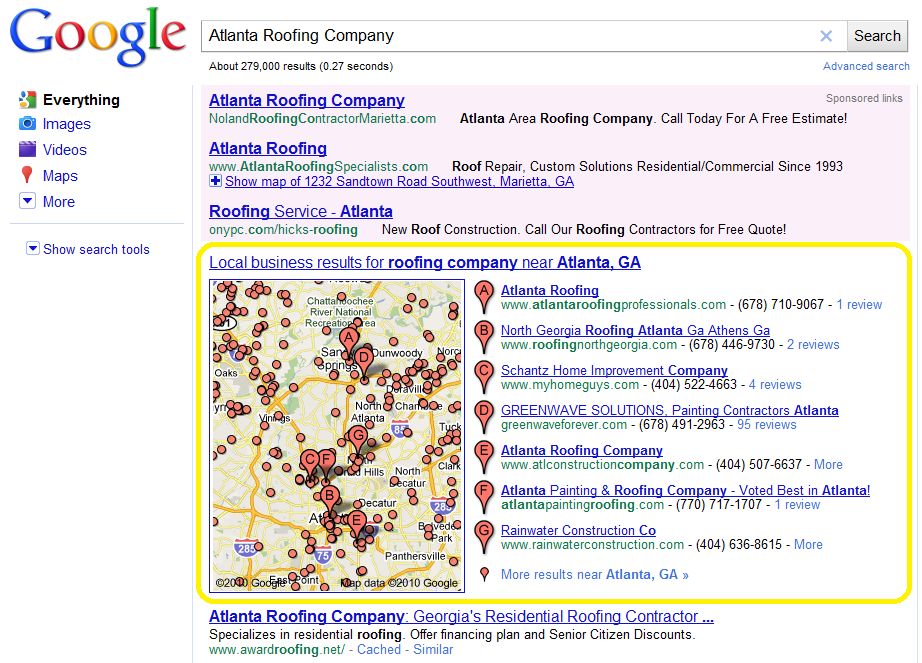Select Everything search category
This screenshot has height=663, width=922.
[x=81, y=100]
